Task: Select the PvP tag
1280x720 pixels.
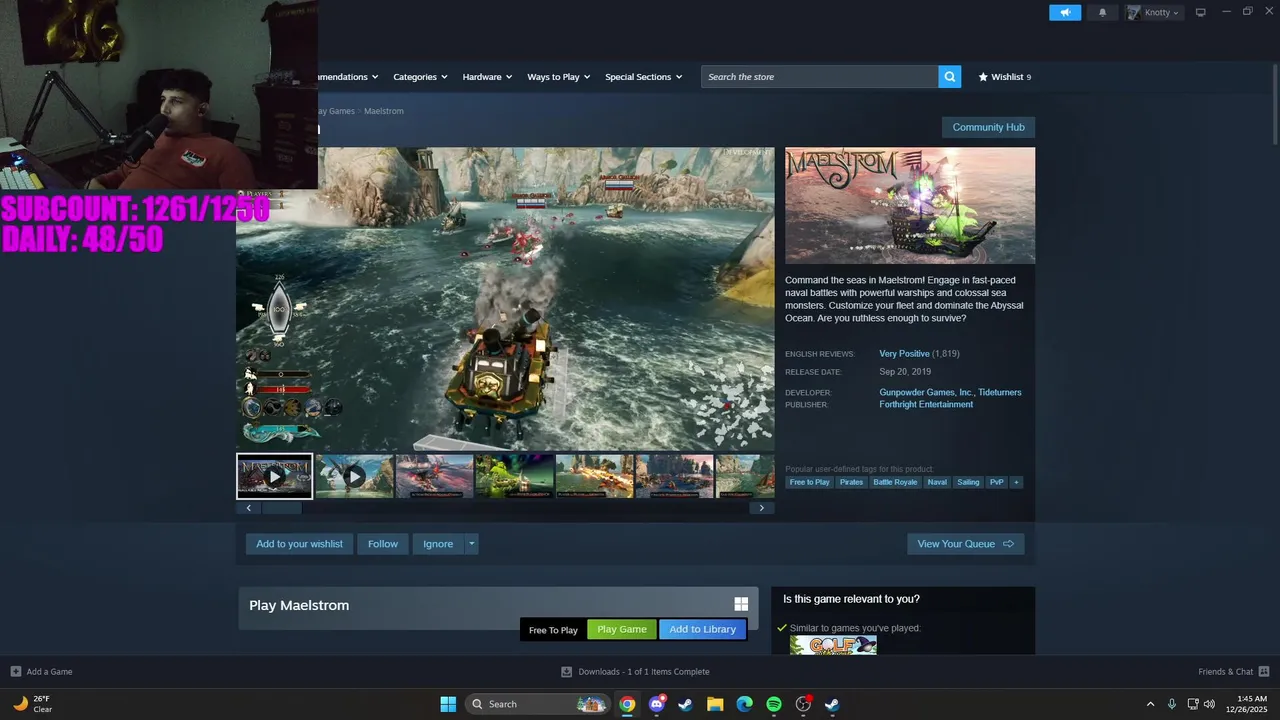Action: pos(997,482)
